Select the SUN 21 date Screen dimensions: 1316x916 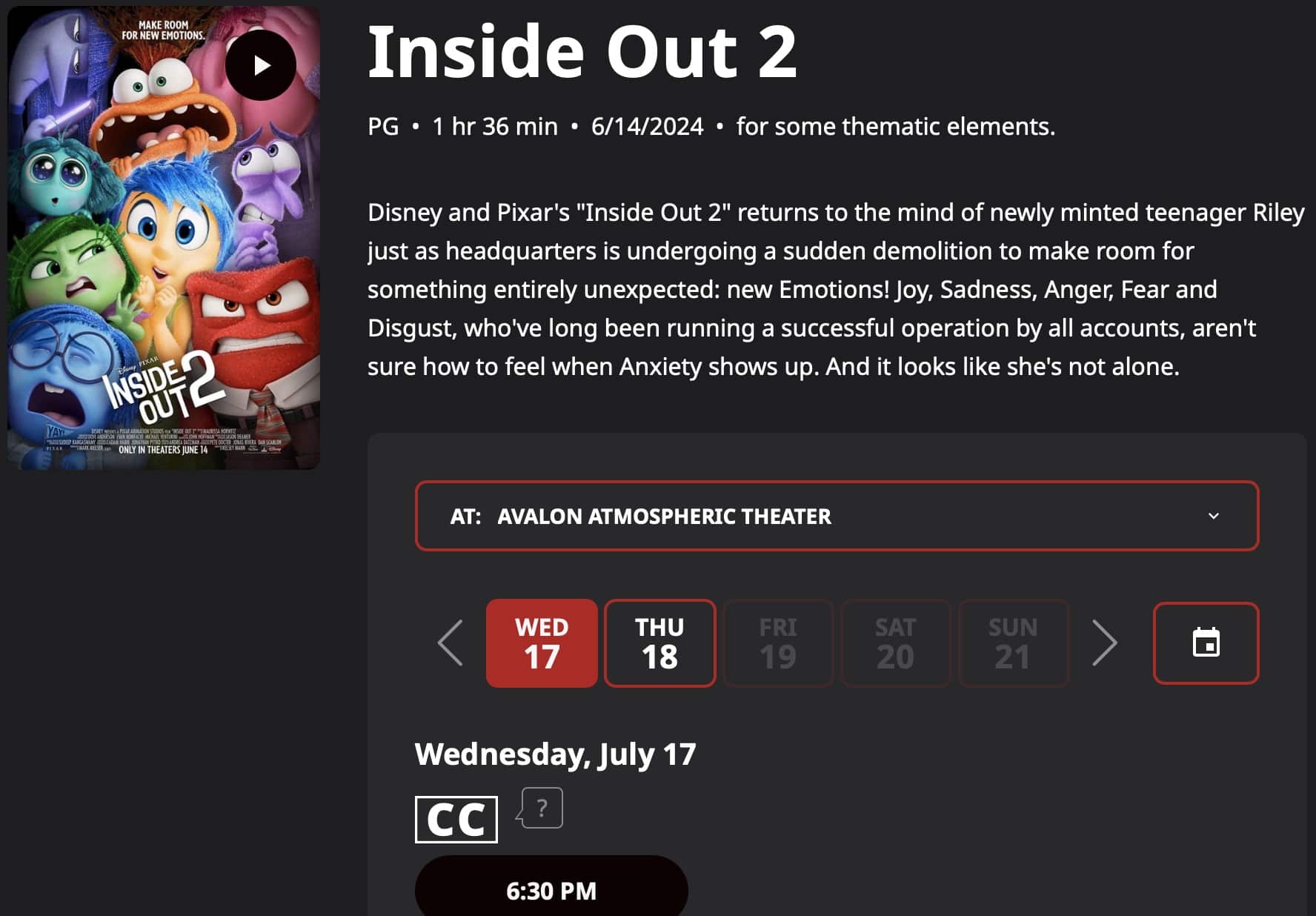click(1013, 643)
